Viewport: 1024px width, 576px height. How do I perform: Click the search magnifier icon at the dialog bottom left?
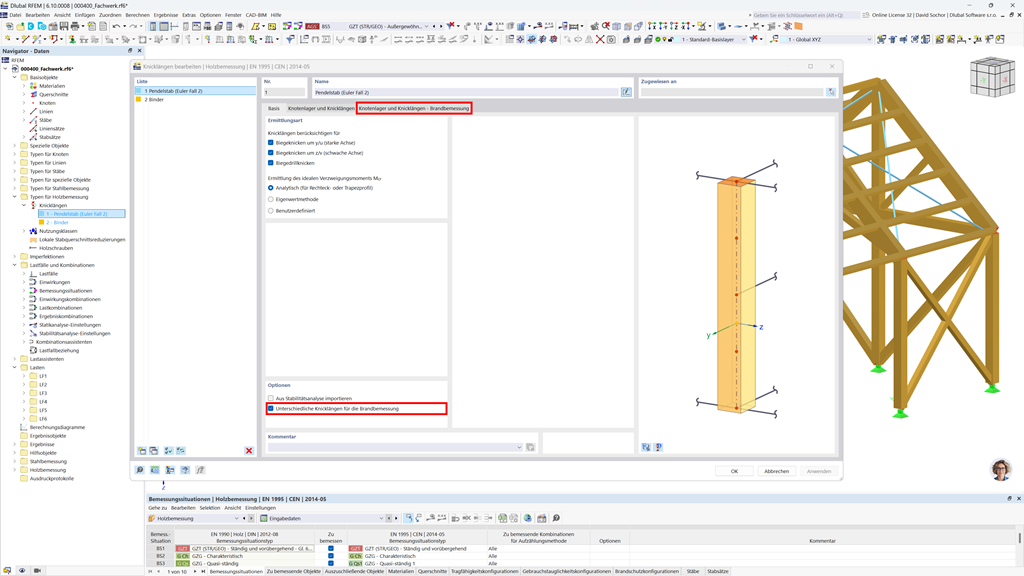pos(140,470)
